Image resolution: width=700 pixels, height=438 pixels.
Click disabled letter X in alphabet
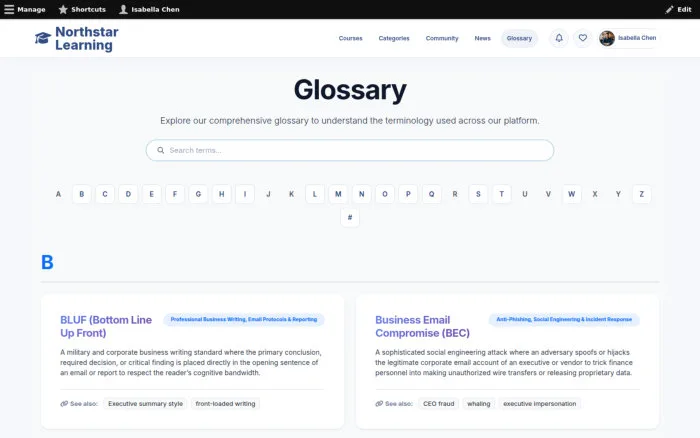(595, 194)
